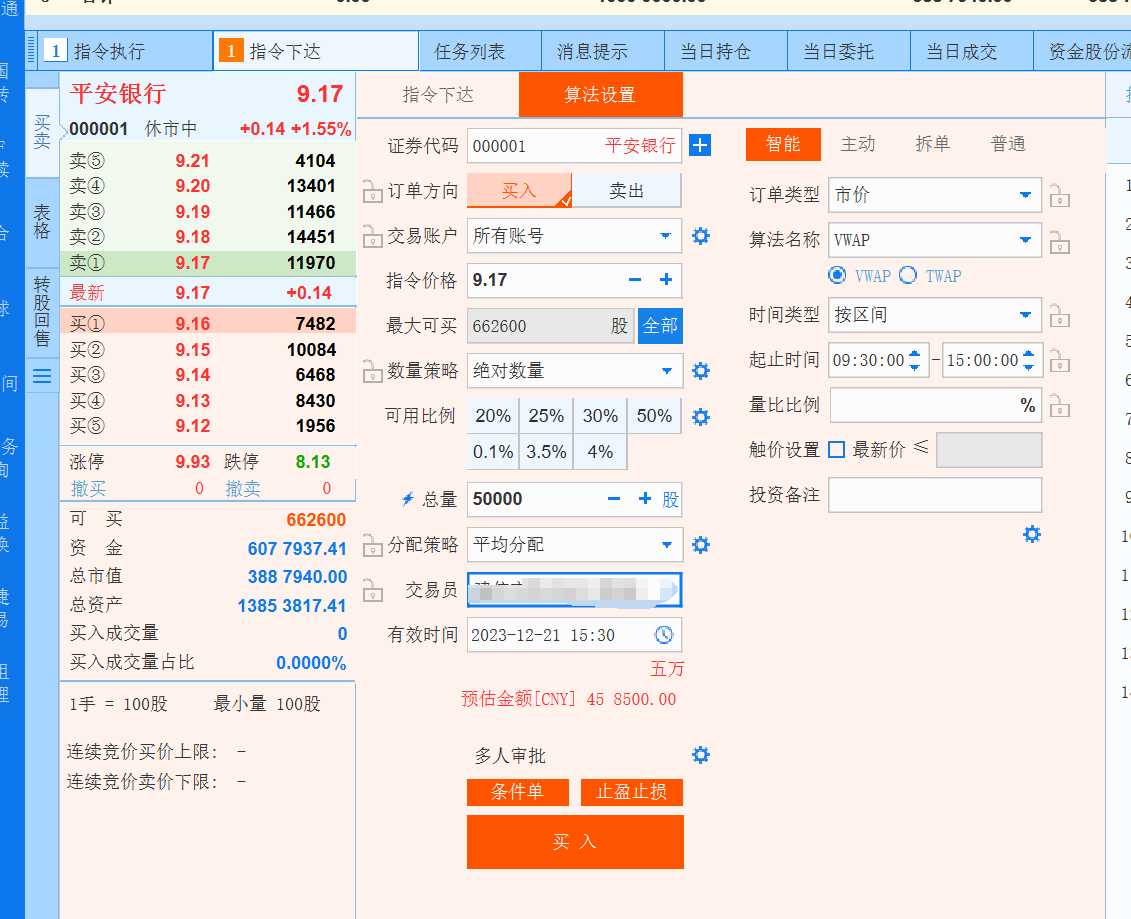Toggle lock icon right of 订单类型
1131x919 pixels.
pyautogui.click(x=1060, y=195)
